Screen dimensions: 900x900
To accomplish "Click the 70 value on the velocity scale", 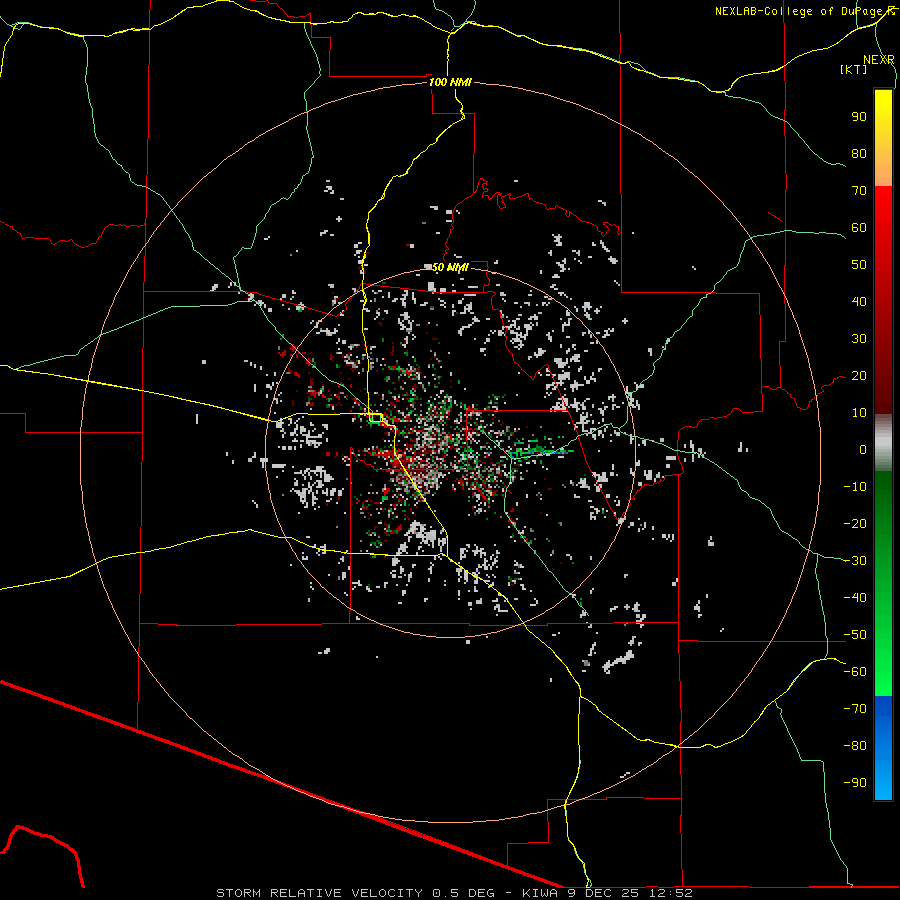I will click(859, 191).
